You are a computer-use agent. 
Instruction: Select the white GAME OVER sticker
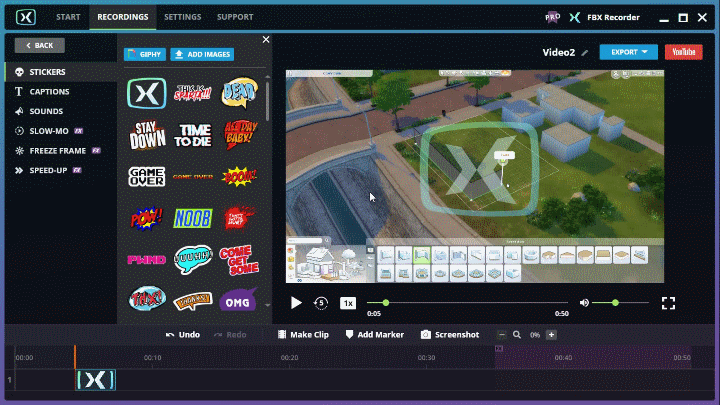(x=146, y=177)
